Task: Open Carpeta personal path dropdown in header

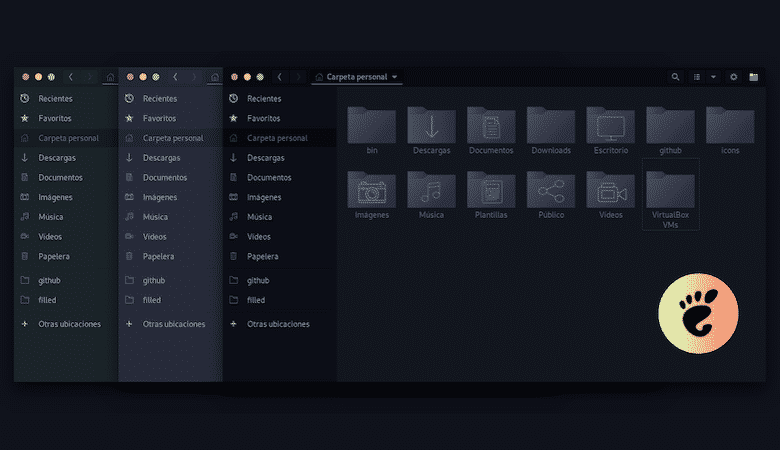Action: coord(357,77)
